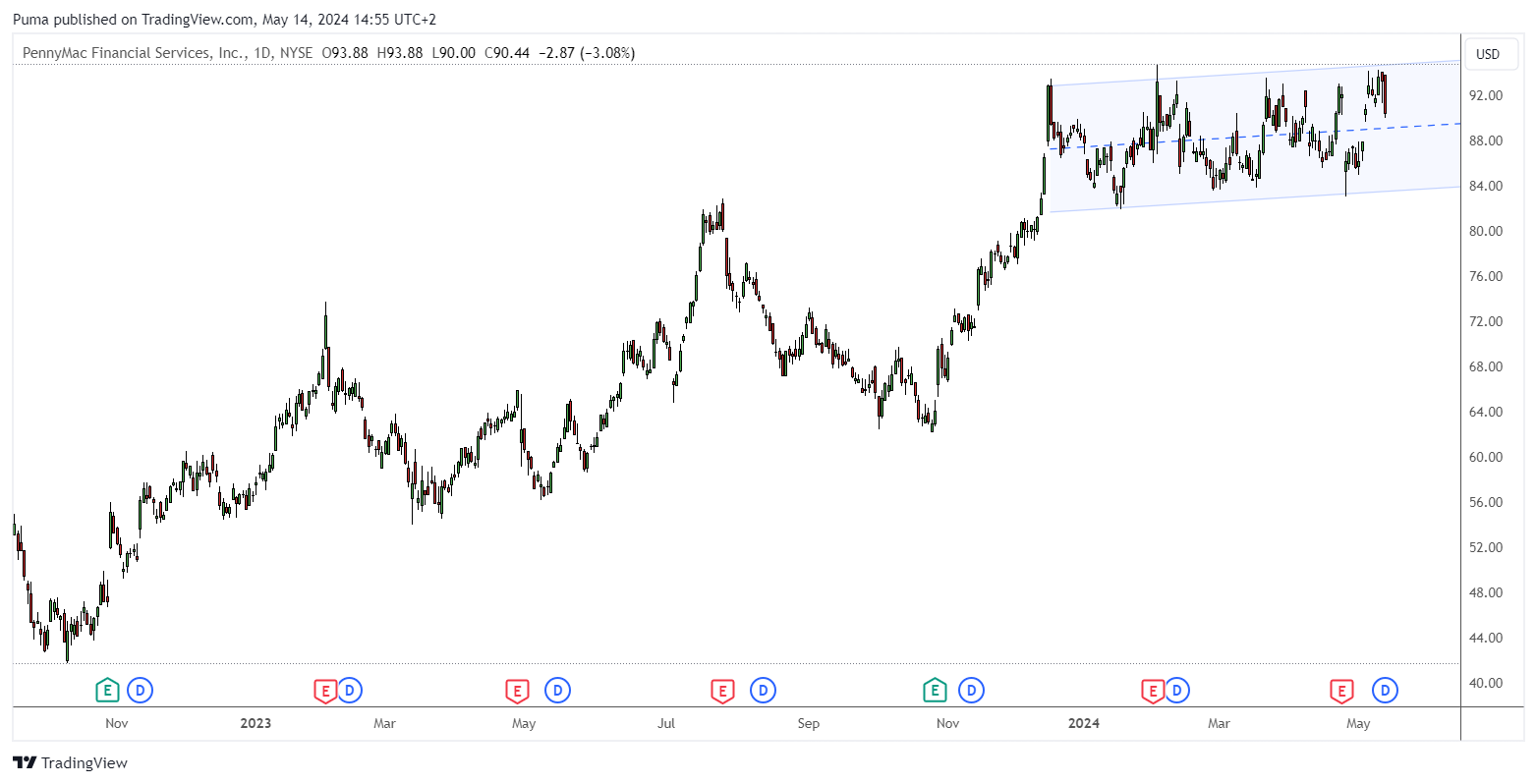Image resolution: width=1537 pixels, height=784 pixels.
Task: Click the dividend marker right of the Nov 2023 label
Action: [x=971, y=691]
